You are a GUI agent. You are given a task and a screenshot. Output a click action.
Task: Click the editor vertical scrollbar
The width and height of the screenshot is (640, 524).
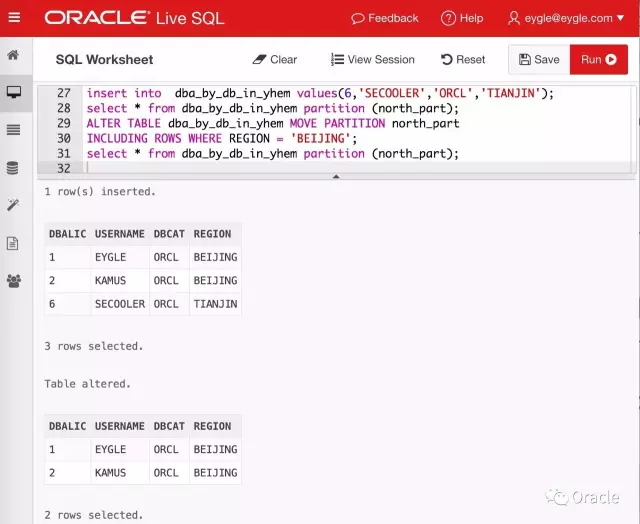pyautogui.click(x=633, y=129)
